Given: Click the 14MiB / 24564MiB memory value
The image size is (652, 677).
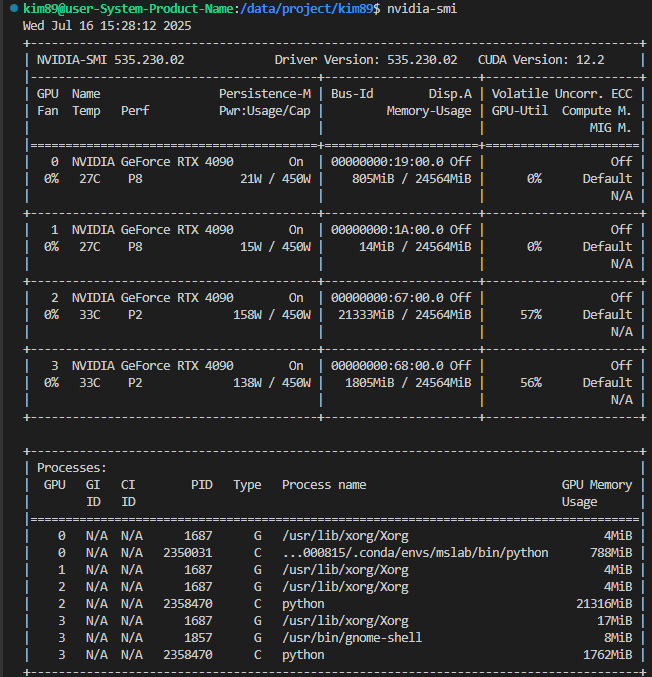Looking at the screenshot, I should point(415,247).
